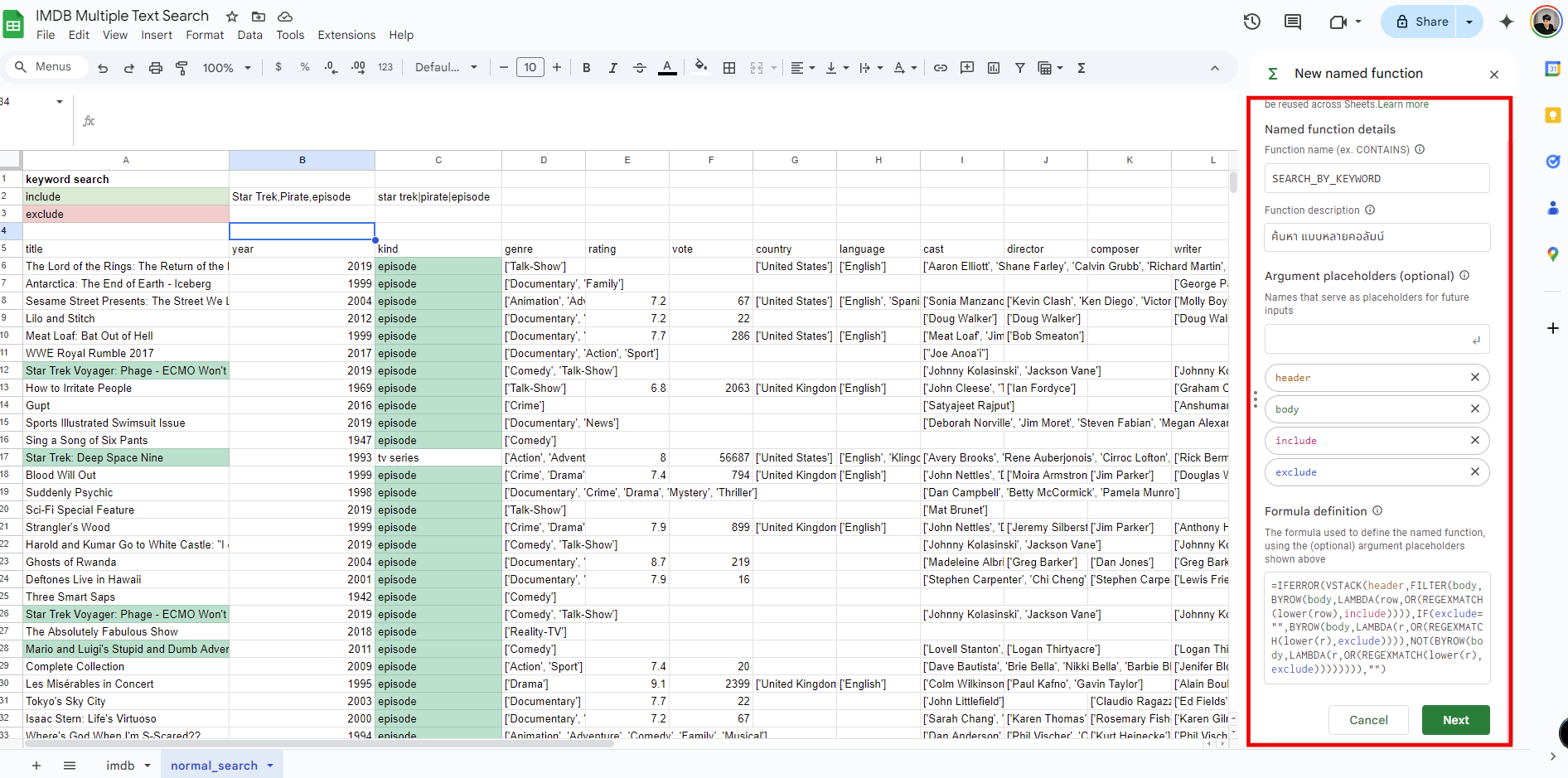Open the Format menu
Screen dimensions: 1568x778
coord(205,35)
